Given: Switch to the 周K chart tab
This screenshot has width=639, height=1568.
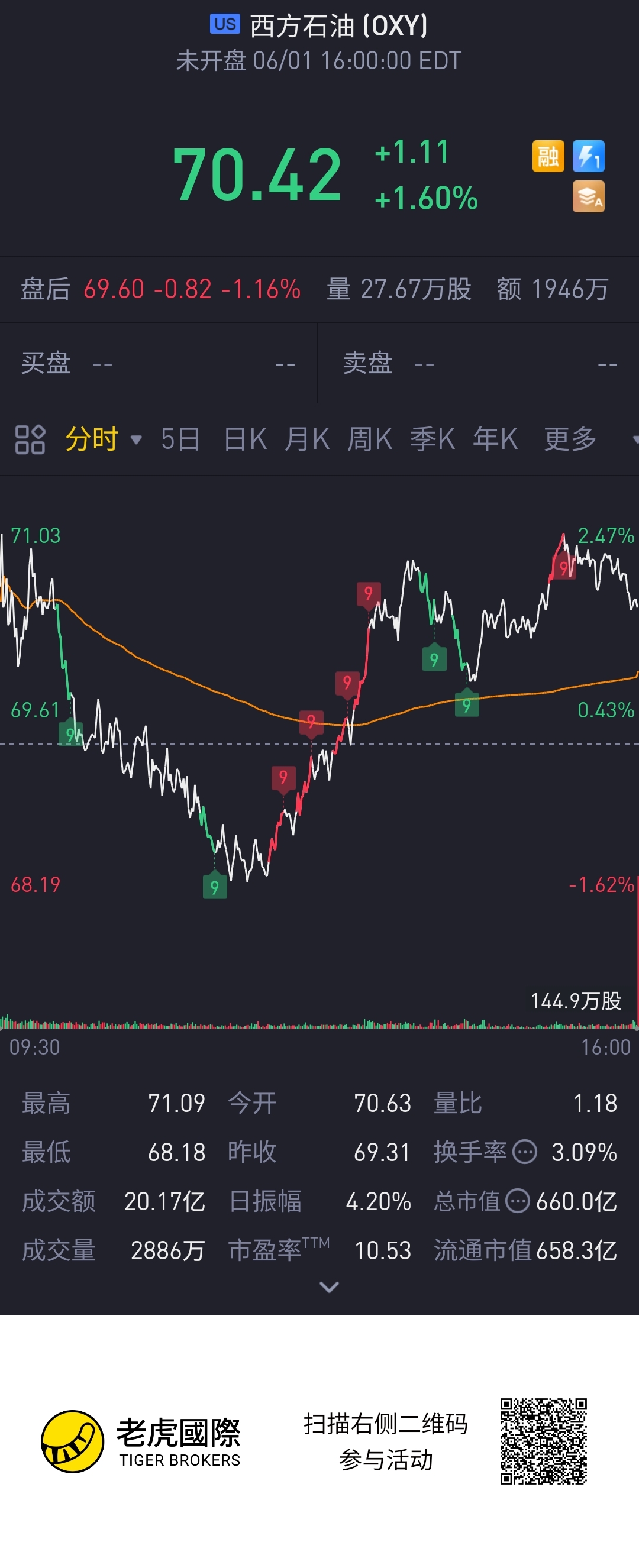Looking at the screenshot, I should pyautogui.click(x=370, y=439).
